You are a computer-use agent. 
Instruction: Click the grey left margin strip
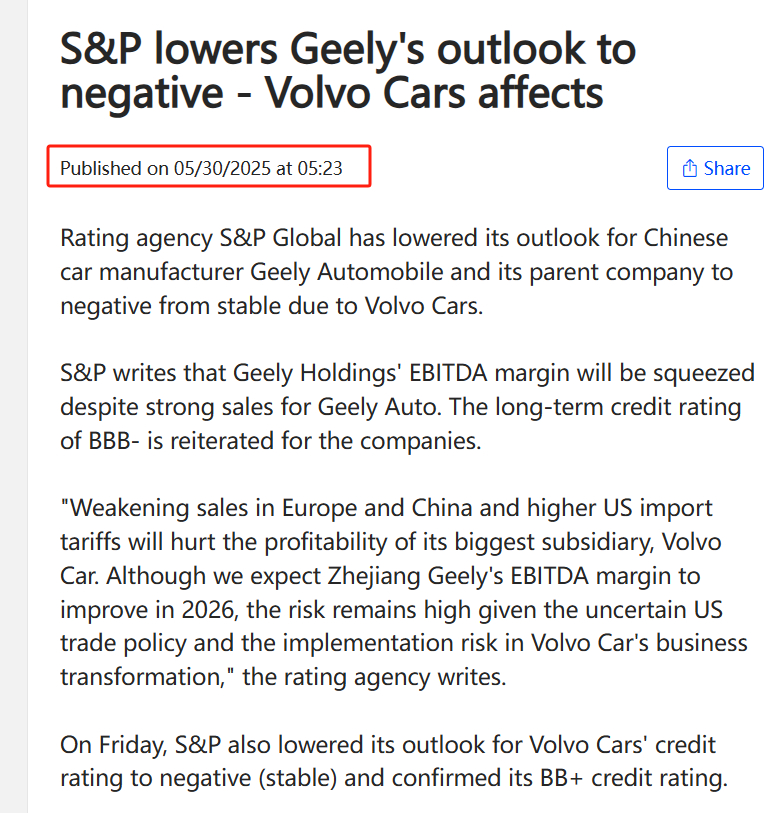point(13,406)
